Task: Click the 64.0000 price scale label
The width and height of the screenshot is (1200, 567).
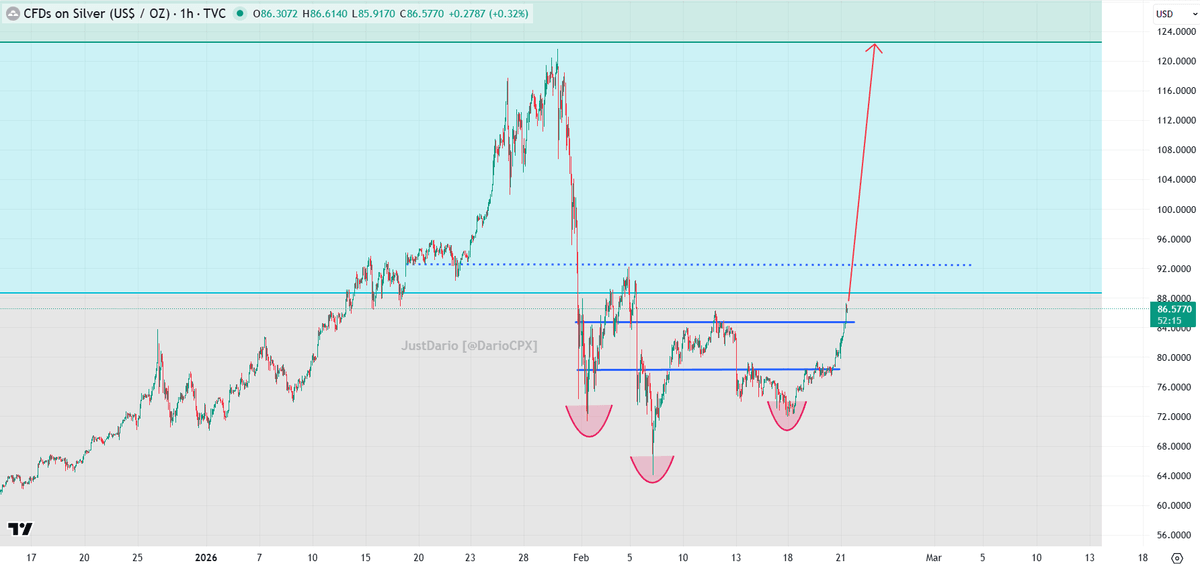Action: (1176, 476)
